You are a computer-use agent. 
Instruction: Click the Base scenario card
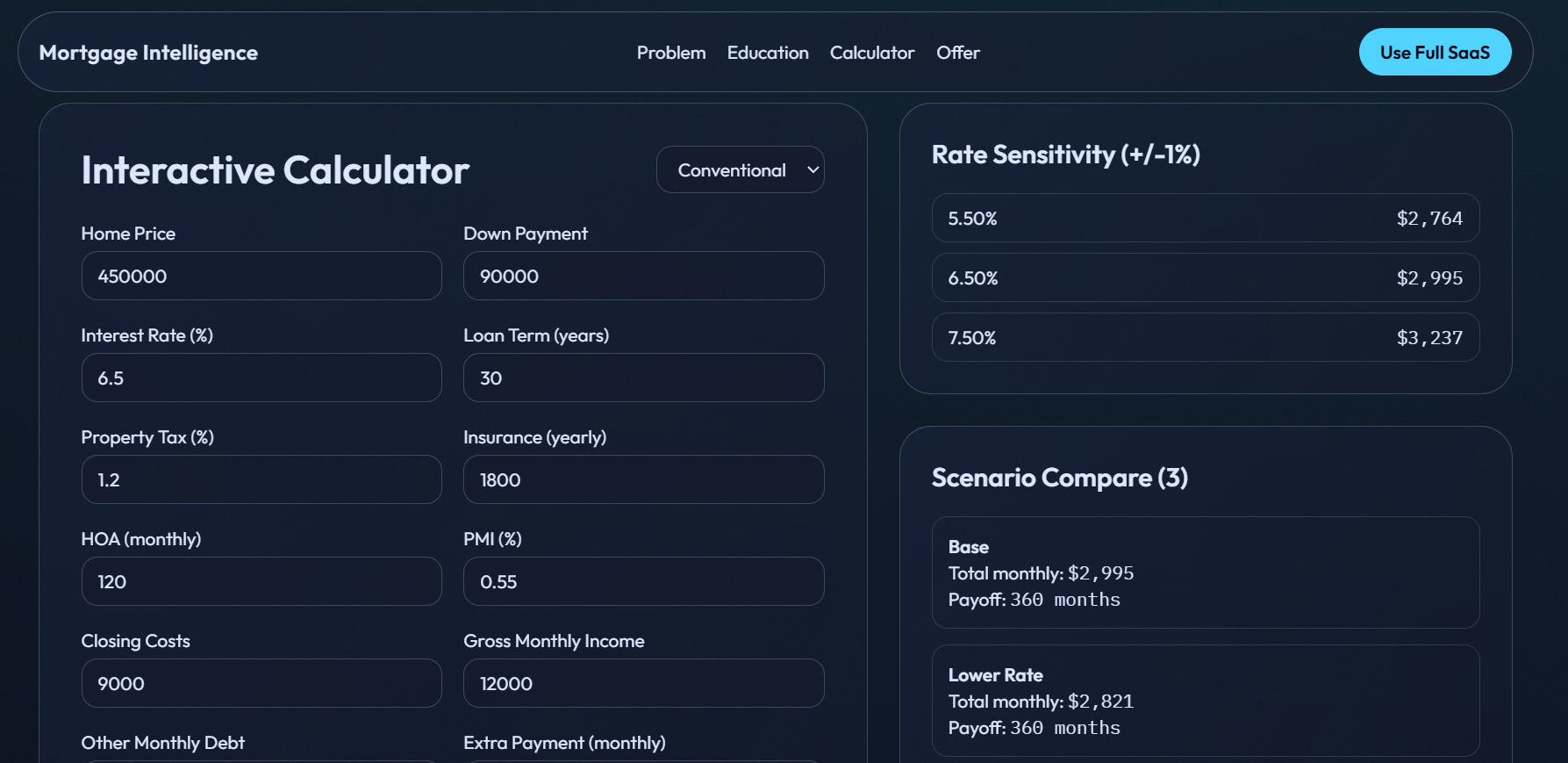pyautogui.click(x=1206, y=572)
